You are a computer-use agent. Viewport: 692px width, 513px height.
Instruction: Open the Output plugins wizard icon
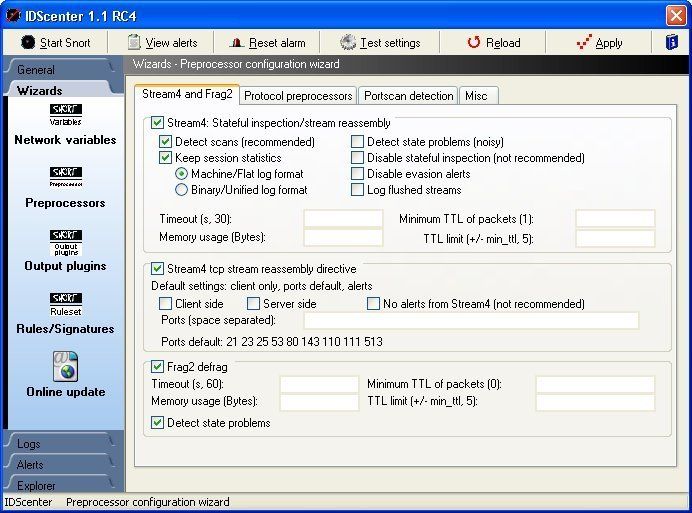point(66,242)
